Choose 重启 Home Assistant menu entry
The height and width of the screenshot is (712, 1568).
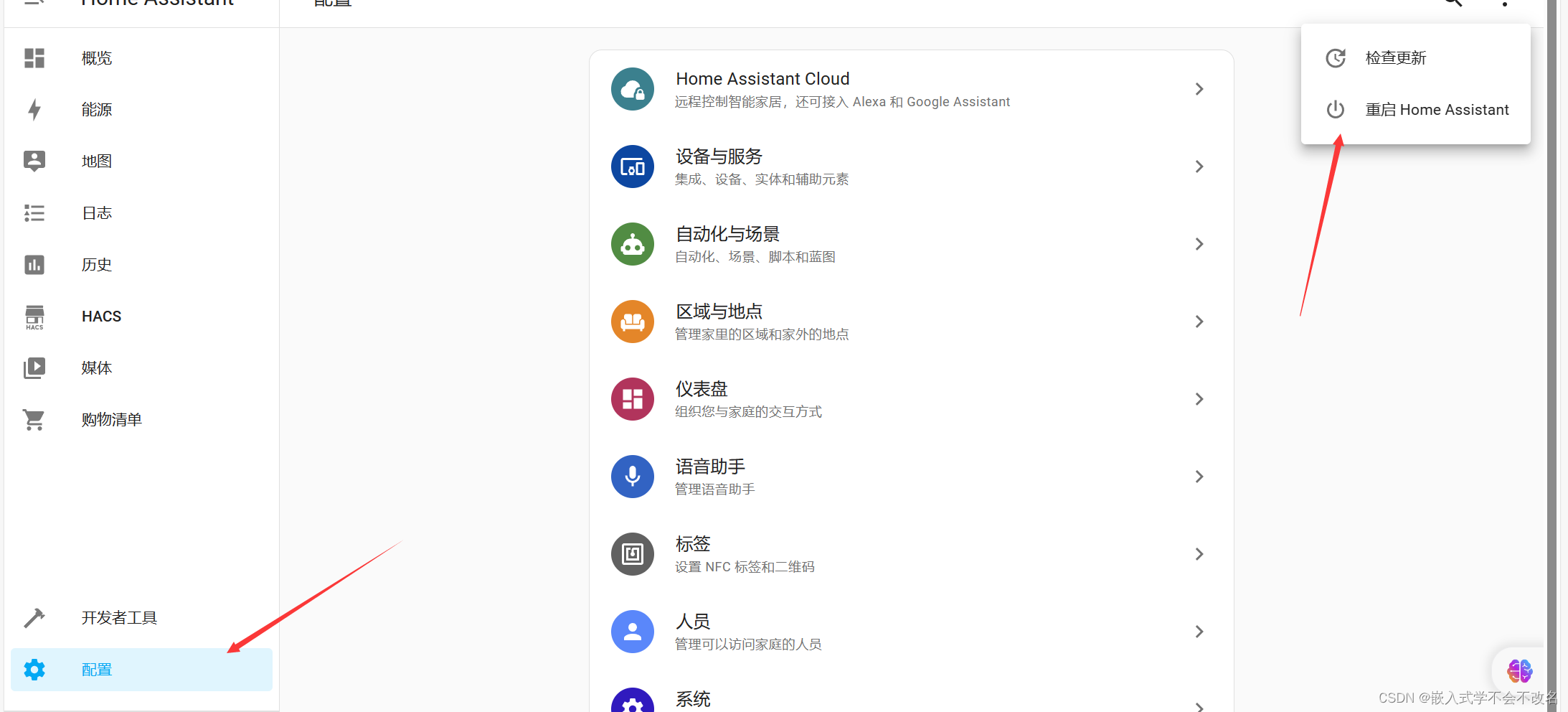click(1416, 110)
